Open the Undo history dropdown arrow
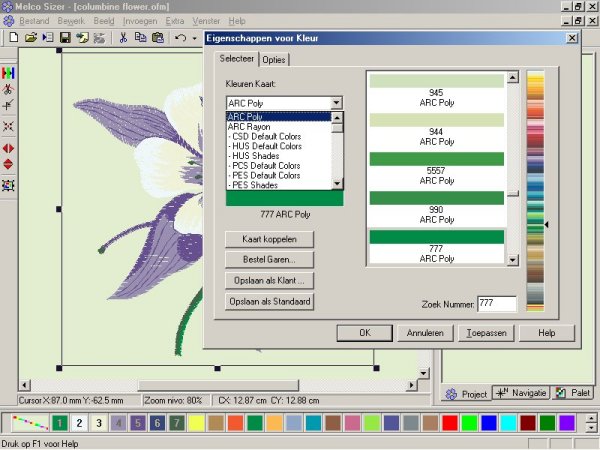This screenshot has height=450, width=600. [x=194, y=38]
